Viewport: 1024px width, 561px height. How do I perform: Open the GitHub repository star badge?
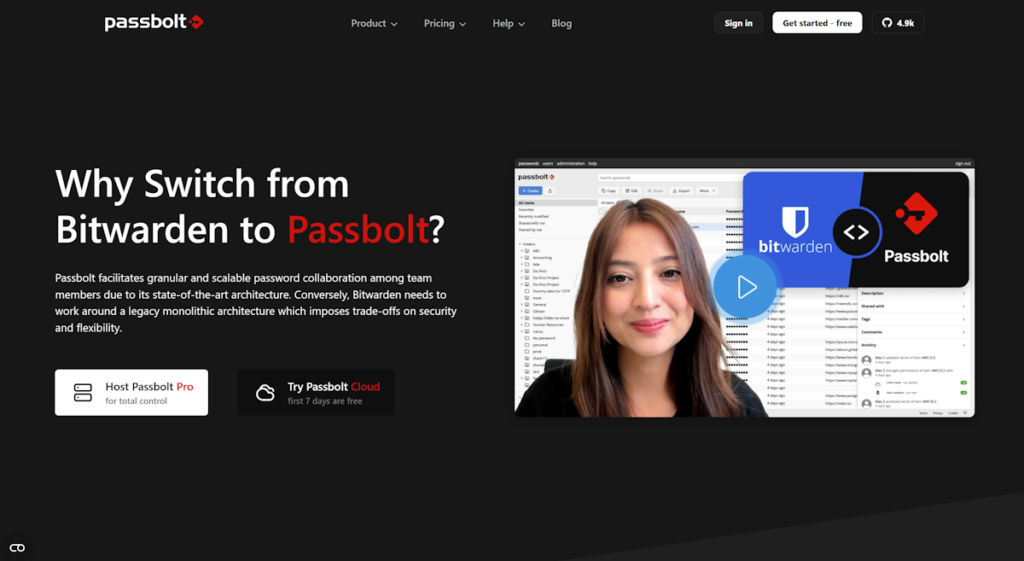(x=898, y=23)
